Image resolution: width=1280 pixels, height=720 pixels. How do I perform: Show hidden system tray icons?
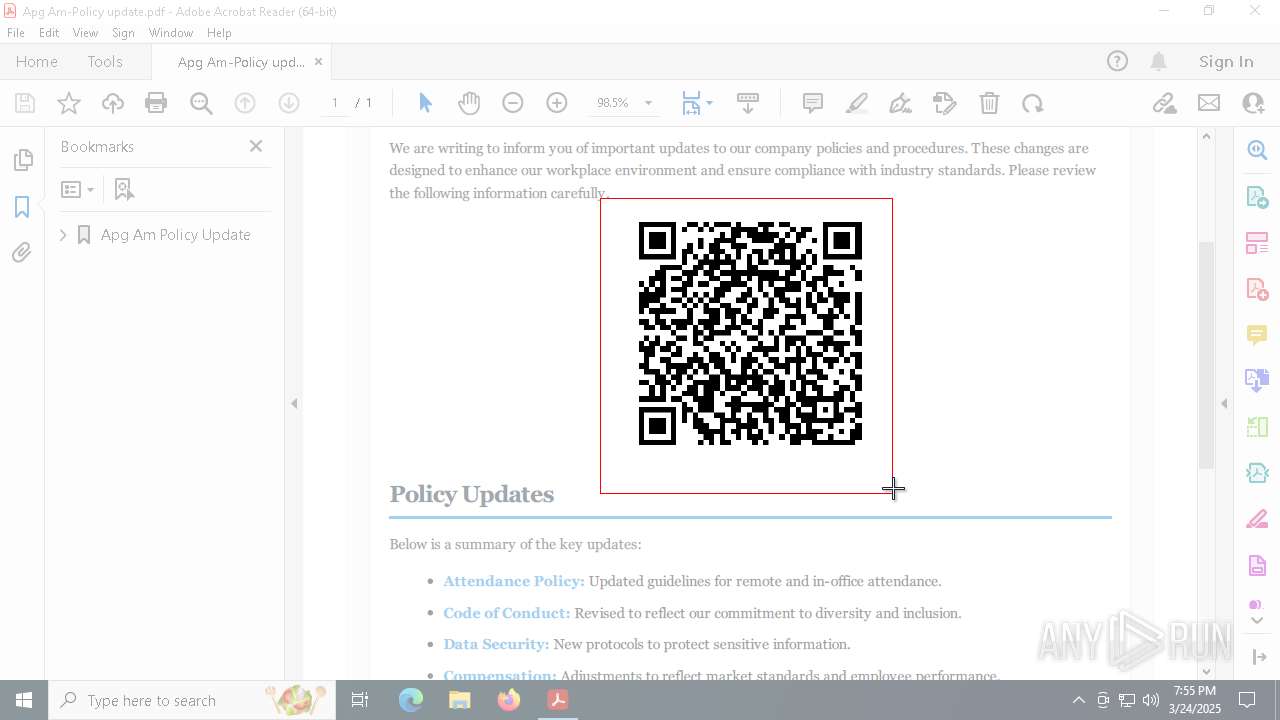pos(1078,700)
